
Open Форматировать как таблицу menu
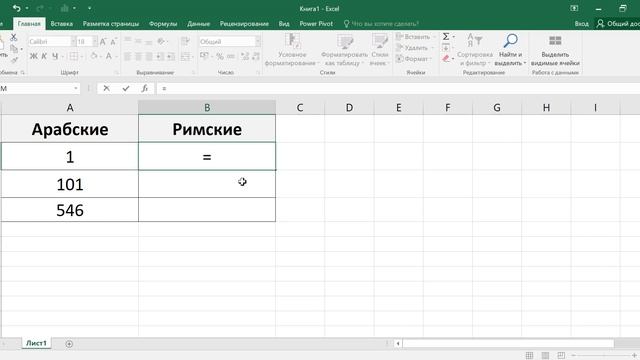pyautogui.click(x=344, y=50)
